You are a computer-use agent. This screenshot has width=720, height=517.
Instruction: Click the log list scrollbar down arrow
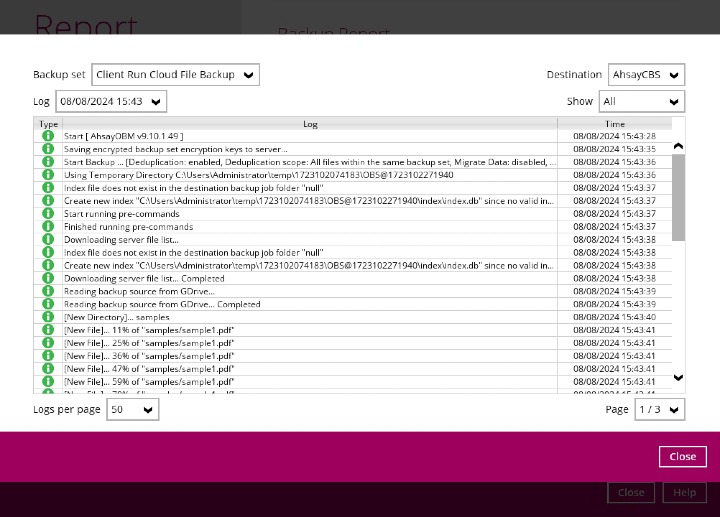click(678, 378)
